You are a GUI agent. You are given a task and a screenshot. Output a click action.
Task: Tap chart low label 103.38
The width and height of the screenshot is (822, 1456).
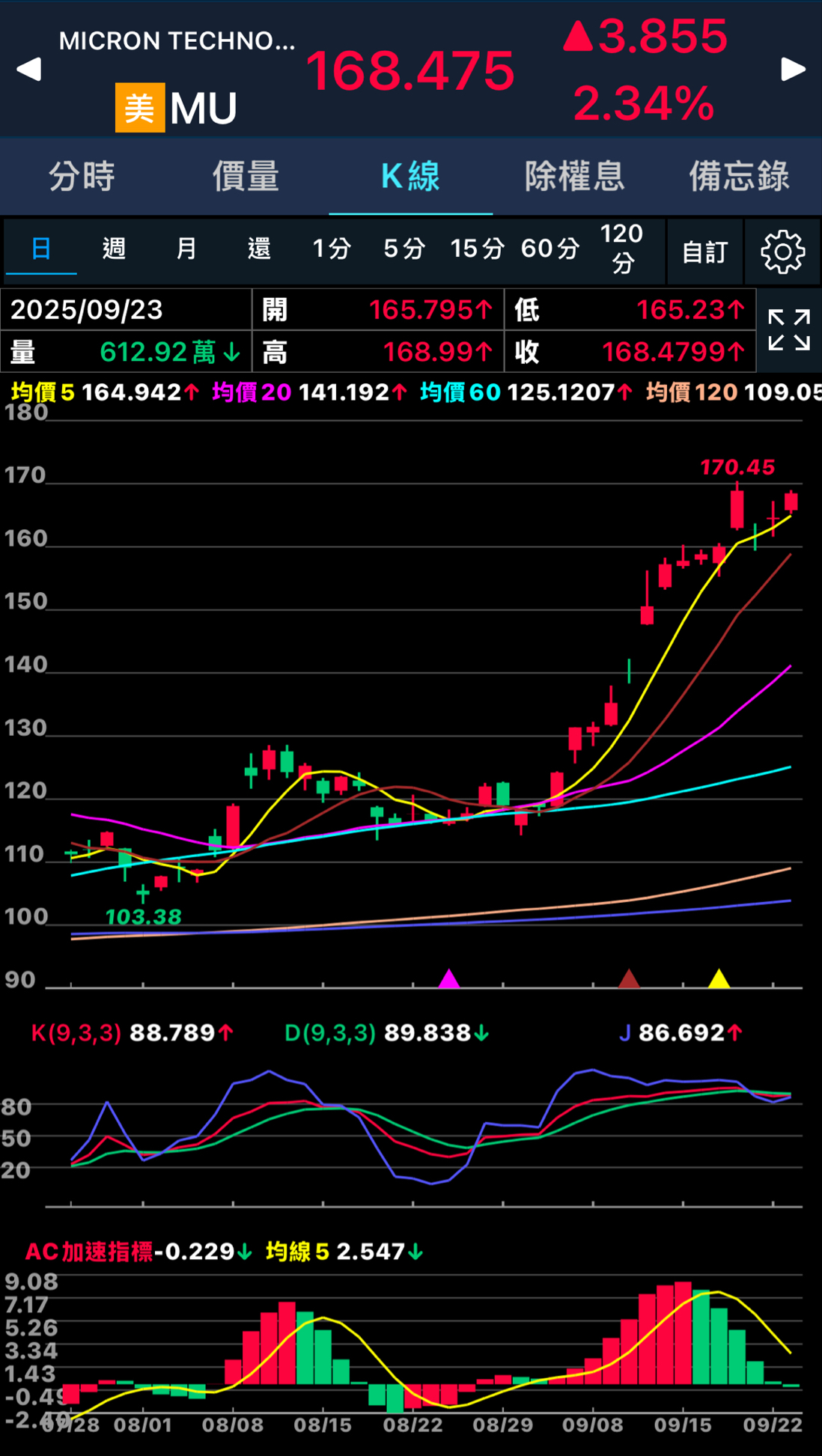(143, 916)
